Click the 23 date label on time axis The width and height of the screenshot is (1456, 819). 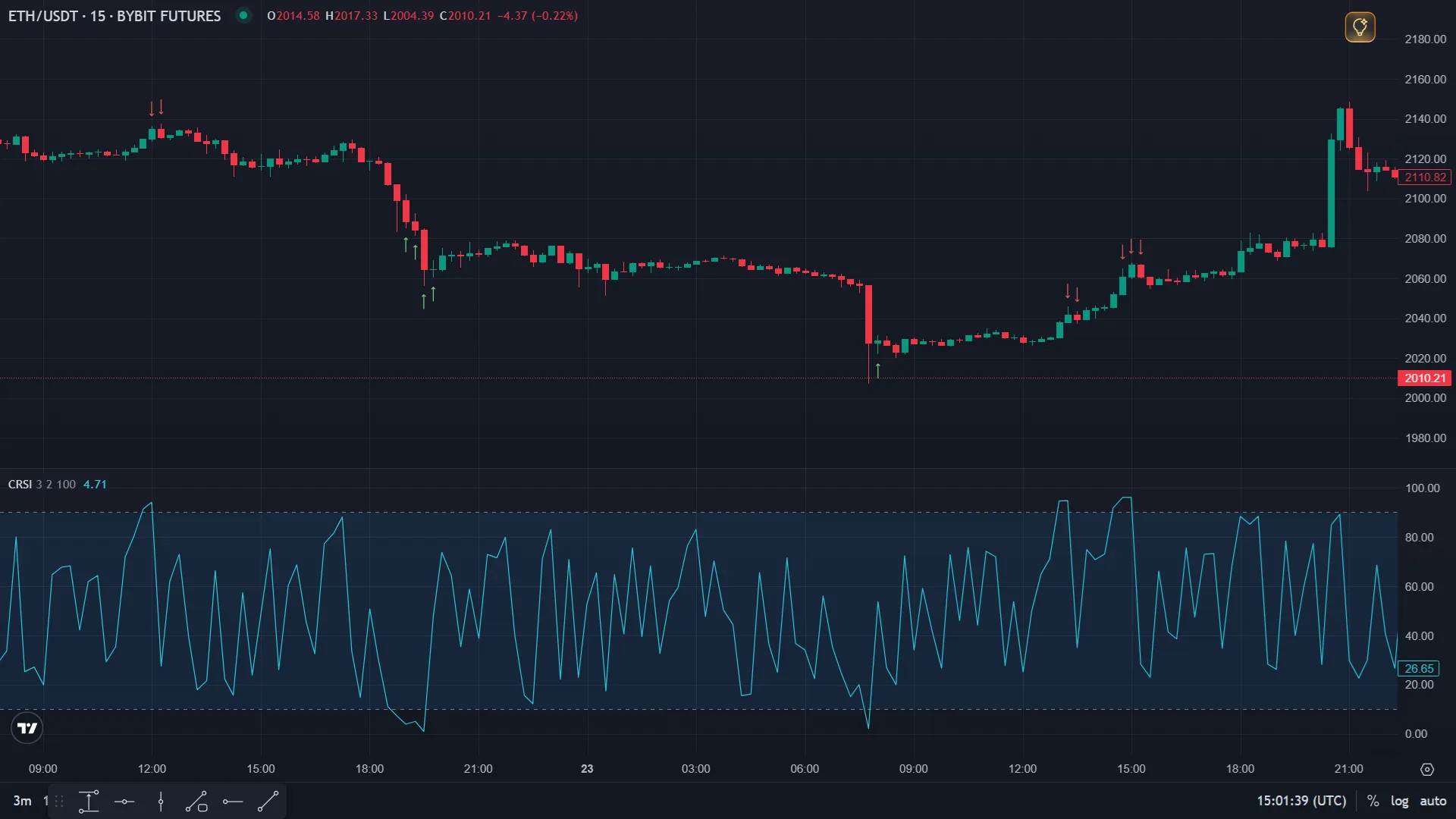tap(587, 769)
